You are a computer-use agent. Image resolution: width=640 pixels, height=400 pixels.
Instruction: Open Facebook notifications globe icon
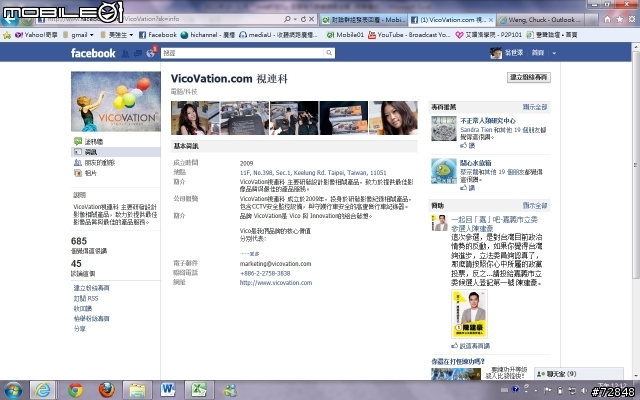point(150,53)
